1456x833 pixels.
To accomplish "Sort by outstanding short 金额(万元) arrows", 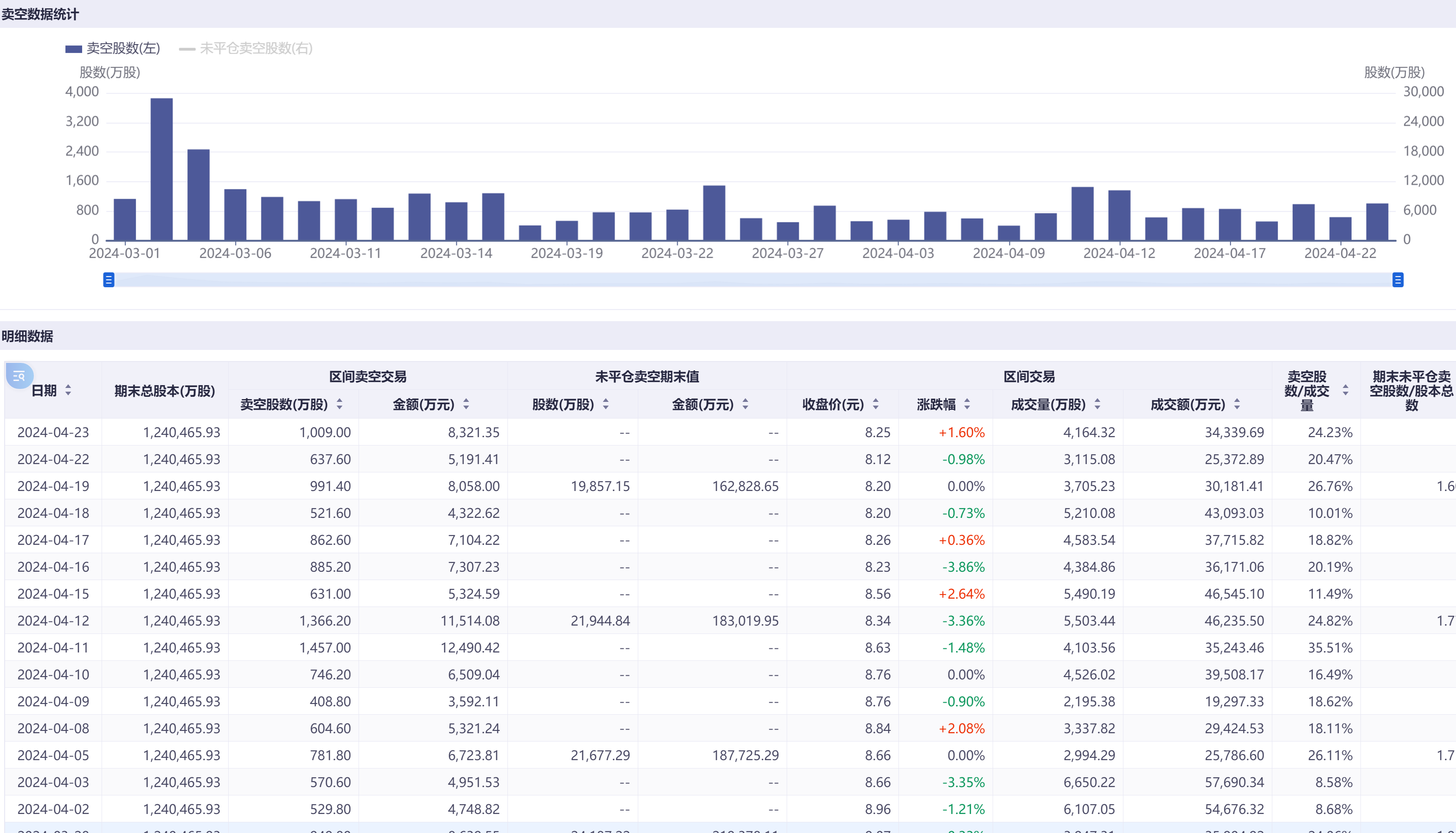I will coord(745,405).
